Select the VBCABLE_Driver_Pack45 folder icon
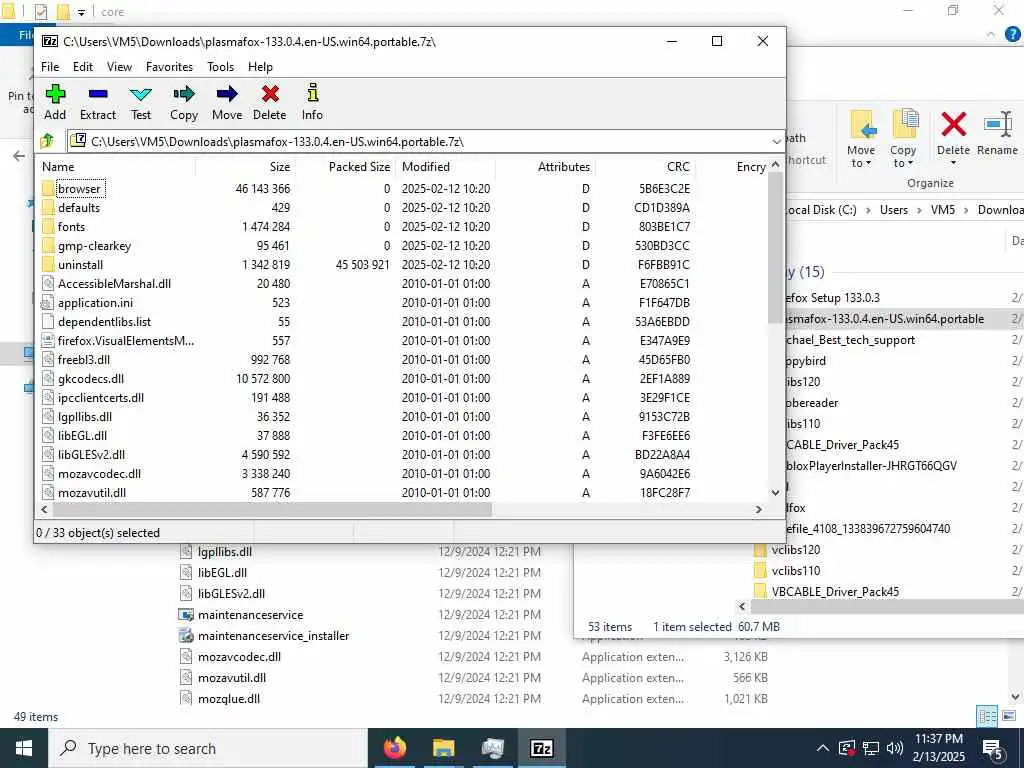The height and width of the screenshot is (768, 1024). click(x=760, y=591)
